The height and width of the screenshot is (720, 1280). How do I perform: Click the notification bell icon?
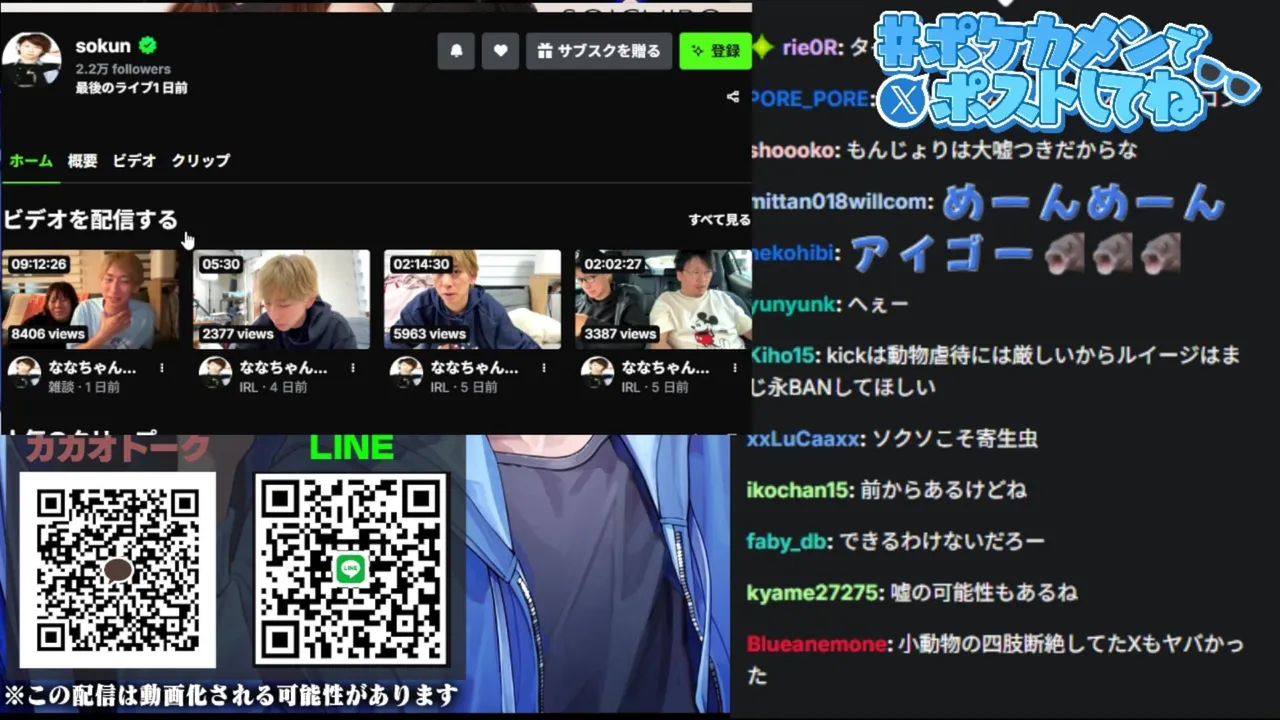[x=456, y=51]
